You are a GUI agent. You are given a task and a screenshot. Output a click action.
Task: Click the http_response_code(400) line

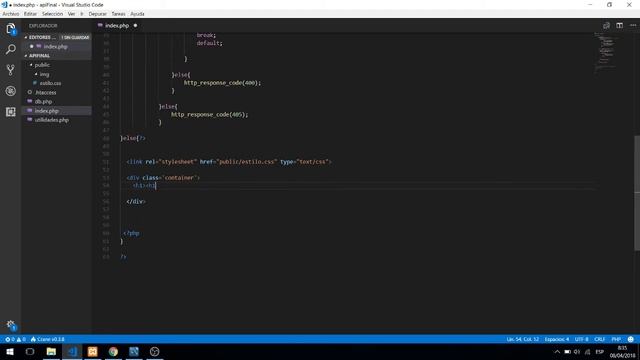(222, 83)
